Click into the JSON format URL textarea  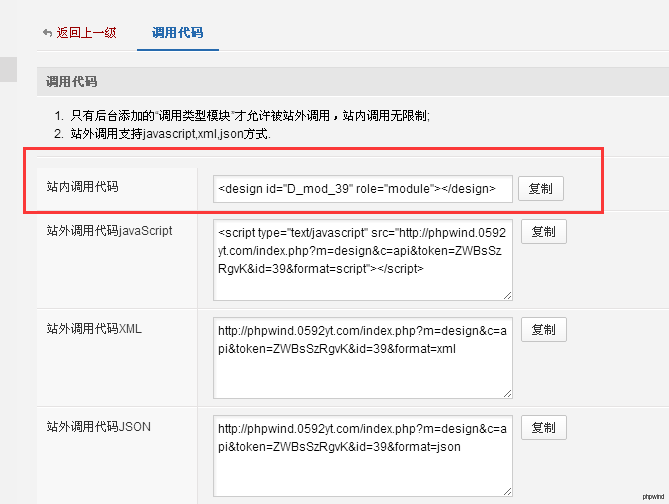362,455
